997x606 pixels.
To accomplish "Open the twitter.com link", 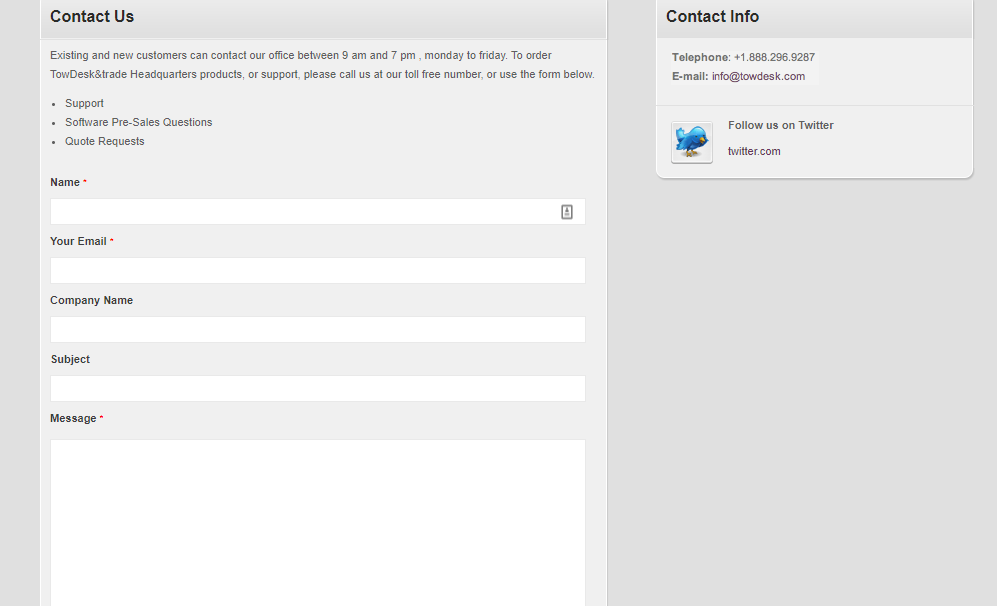I will [754, 151].
